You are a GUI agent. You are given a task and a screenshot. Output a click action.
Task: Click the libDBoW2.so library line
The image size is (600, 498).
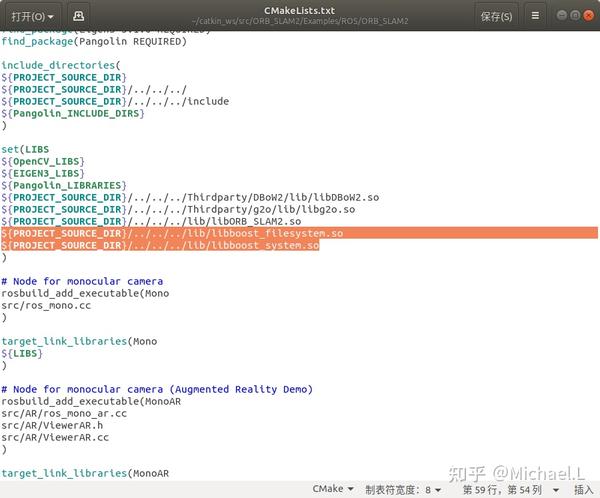[190, 198]
